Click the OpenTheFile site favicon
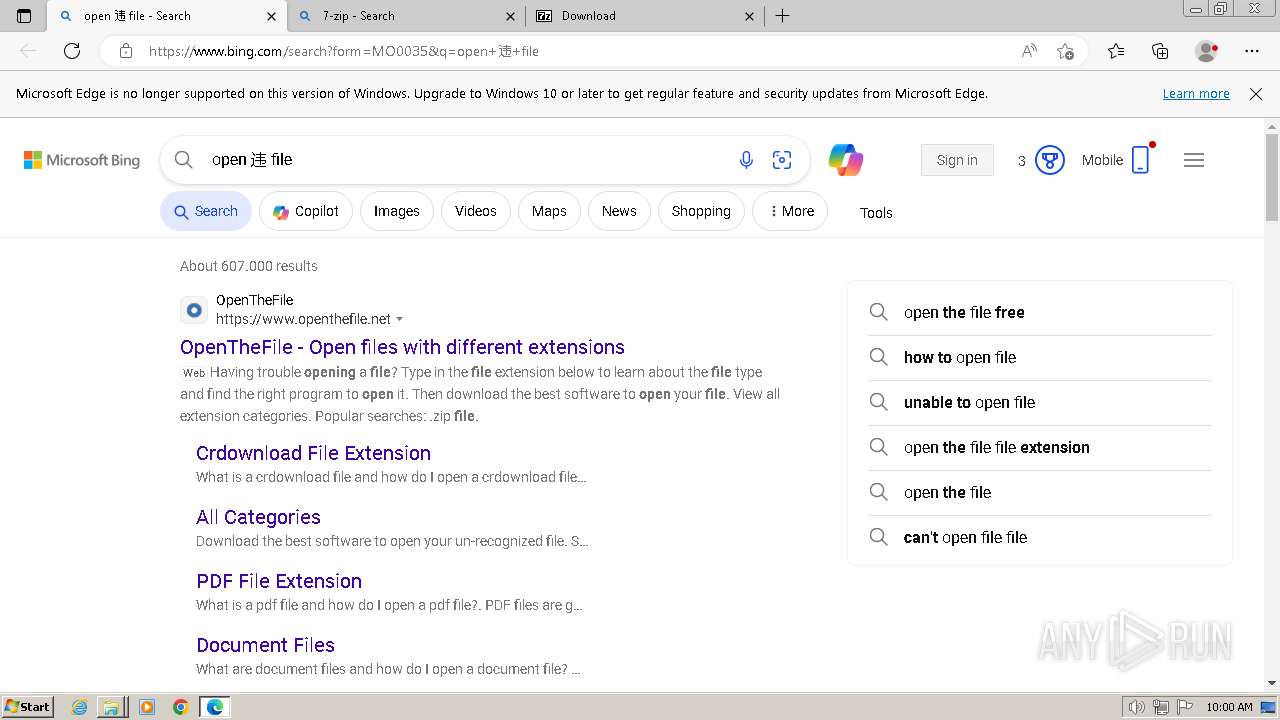This screenshot has height=720, width=1280. click(x=194, y=310)
